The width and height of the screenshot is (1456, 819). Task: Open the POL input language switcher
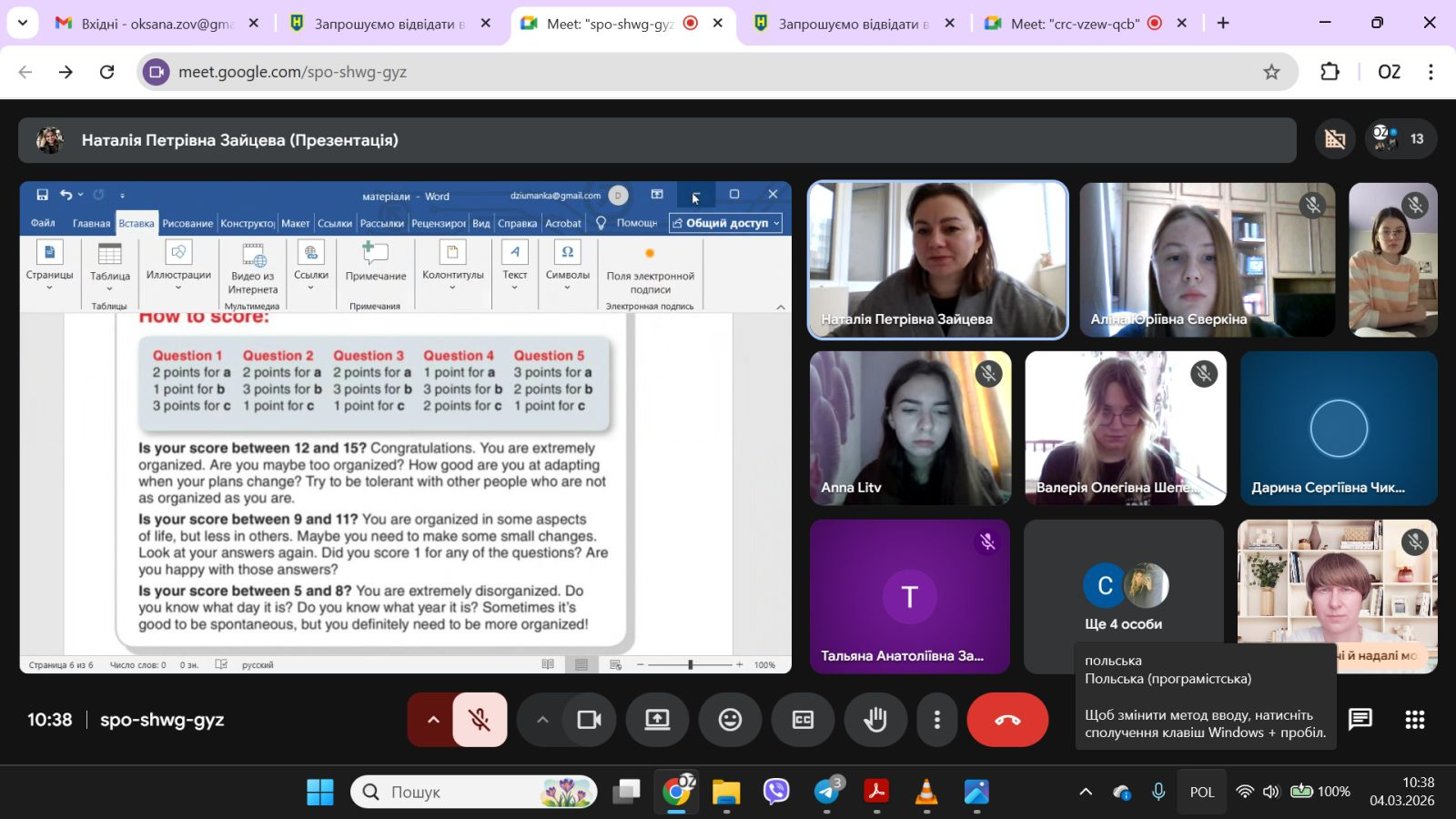[1202, 793]
